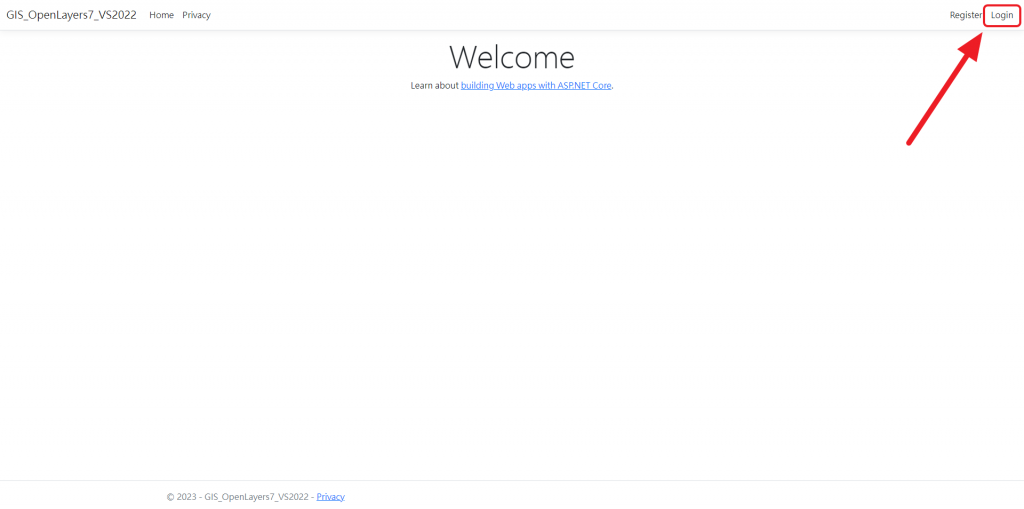
Task: Click the 'ASP.NET Core' words in the link
Action: click(x=584, y=86)
